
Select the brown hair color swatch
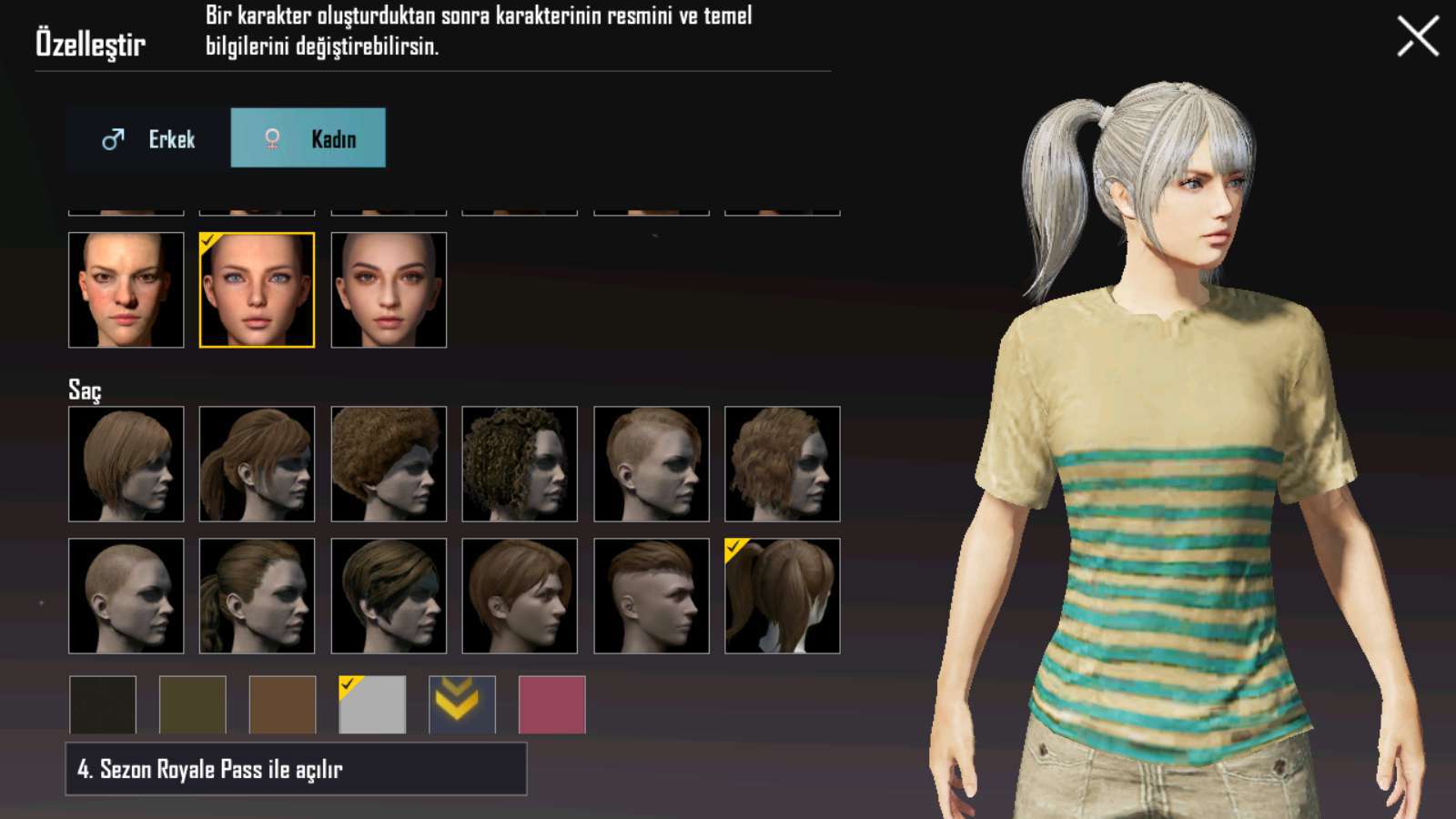pos(283,704)
